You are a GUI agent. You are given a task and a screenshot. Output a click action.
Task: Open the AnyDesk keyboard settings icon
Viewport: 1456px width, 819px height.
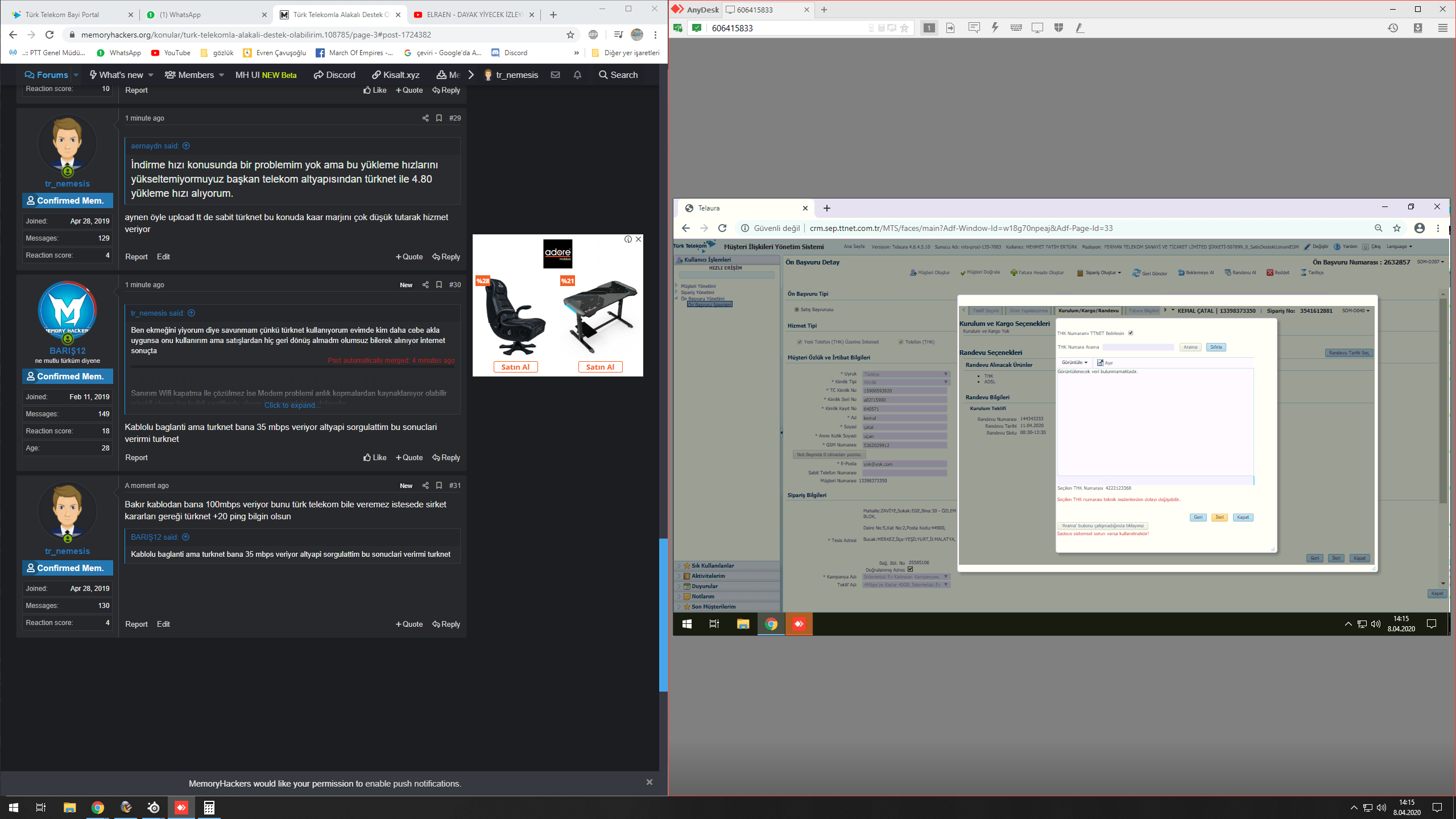pos(1016,28)
